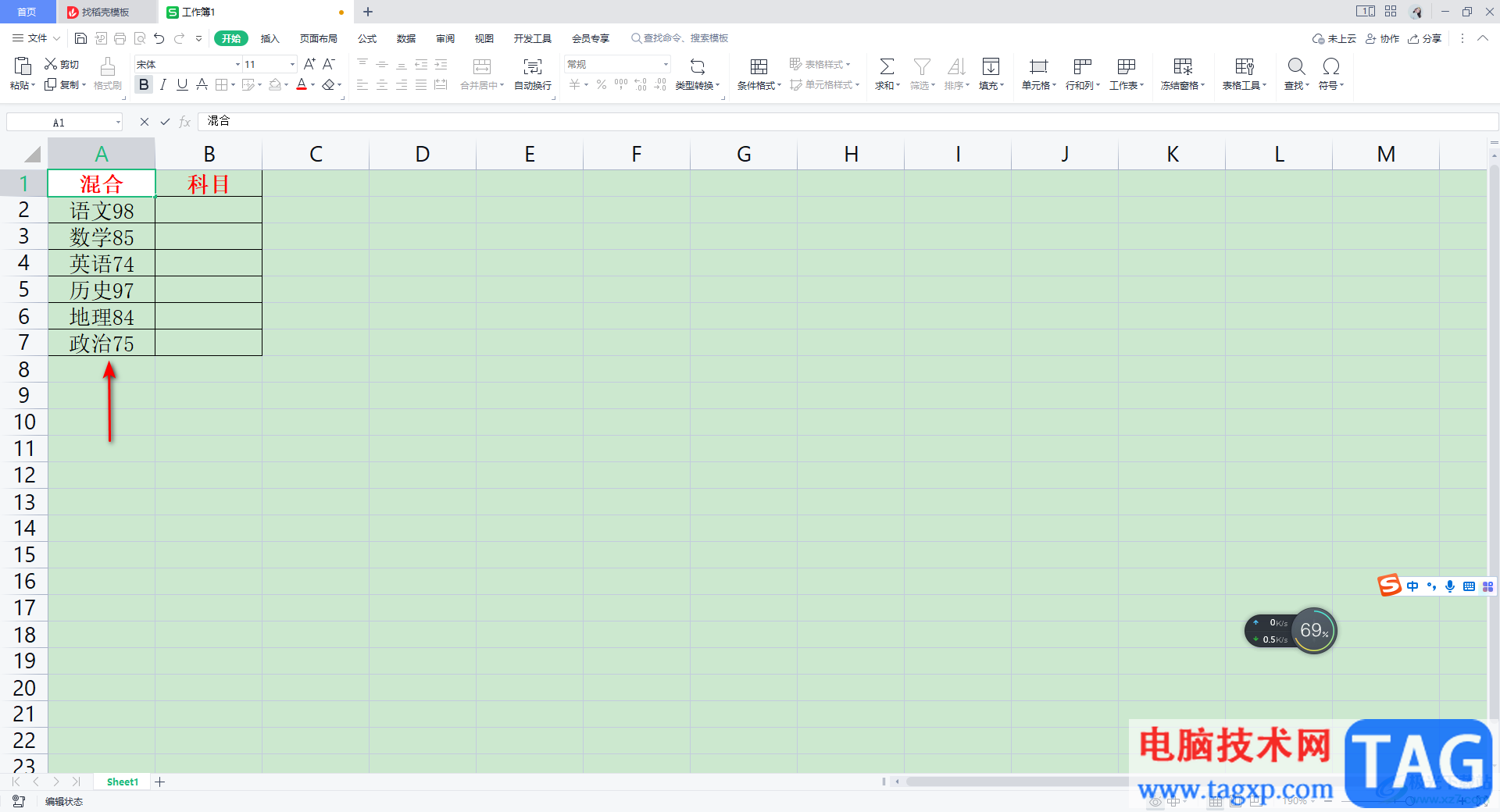Open the font name dropdown (宋体)
This screenshot has height=812, width=1500.
coord(237,64)
